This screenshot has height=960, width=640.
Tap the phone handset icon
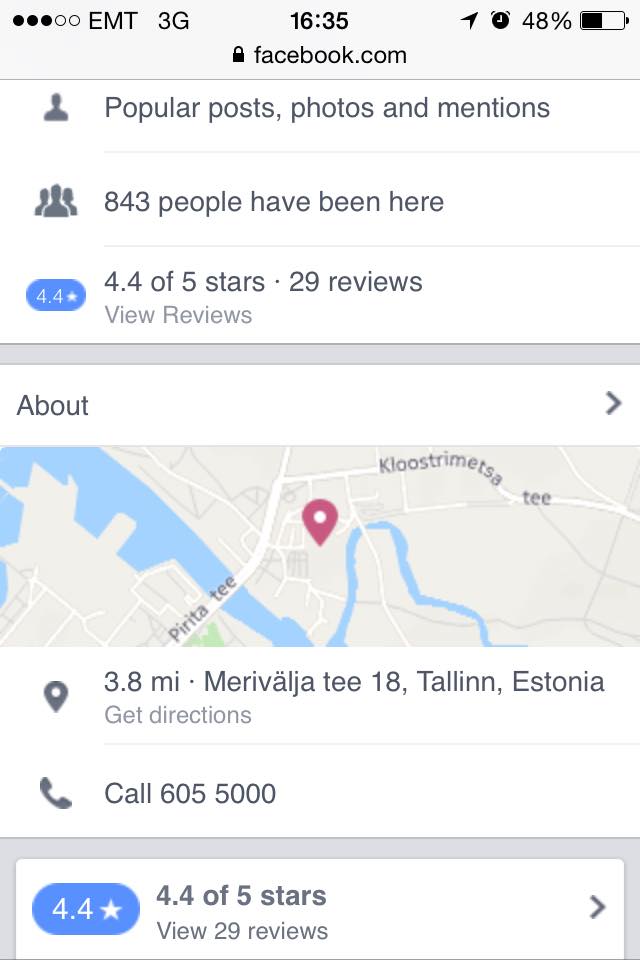click(56, 793)
